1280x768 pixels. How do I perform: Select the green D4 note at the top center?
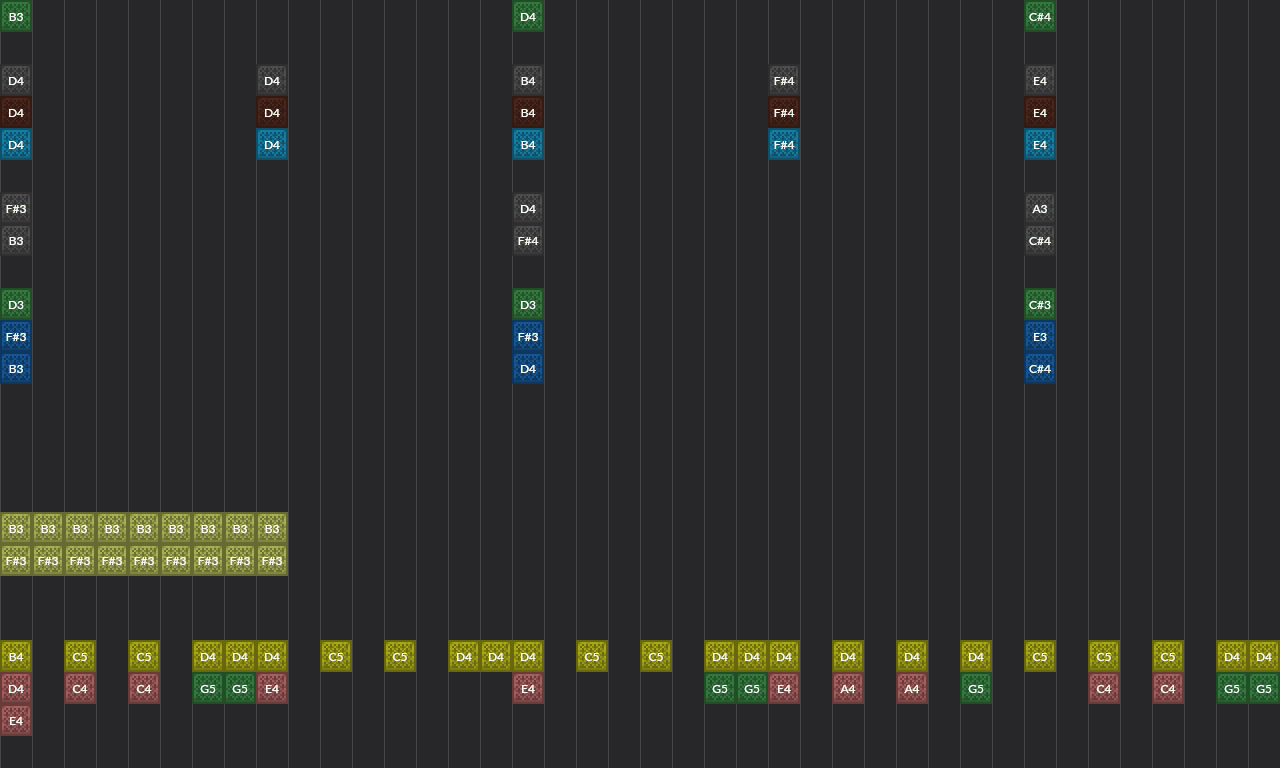coord(528,16)
